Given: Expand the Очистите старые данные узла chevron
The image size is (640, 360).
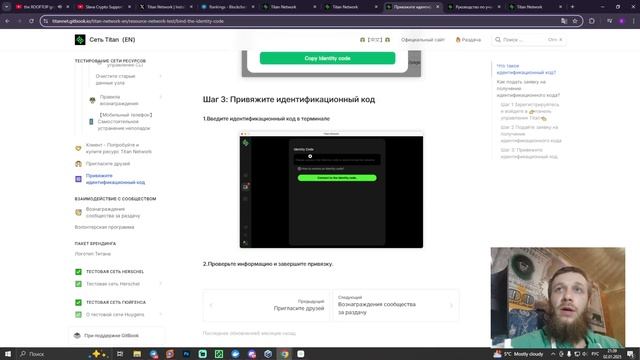Looking at the screenshot, I should click(160, 76).
